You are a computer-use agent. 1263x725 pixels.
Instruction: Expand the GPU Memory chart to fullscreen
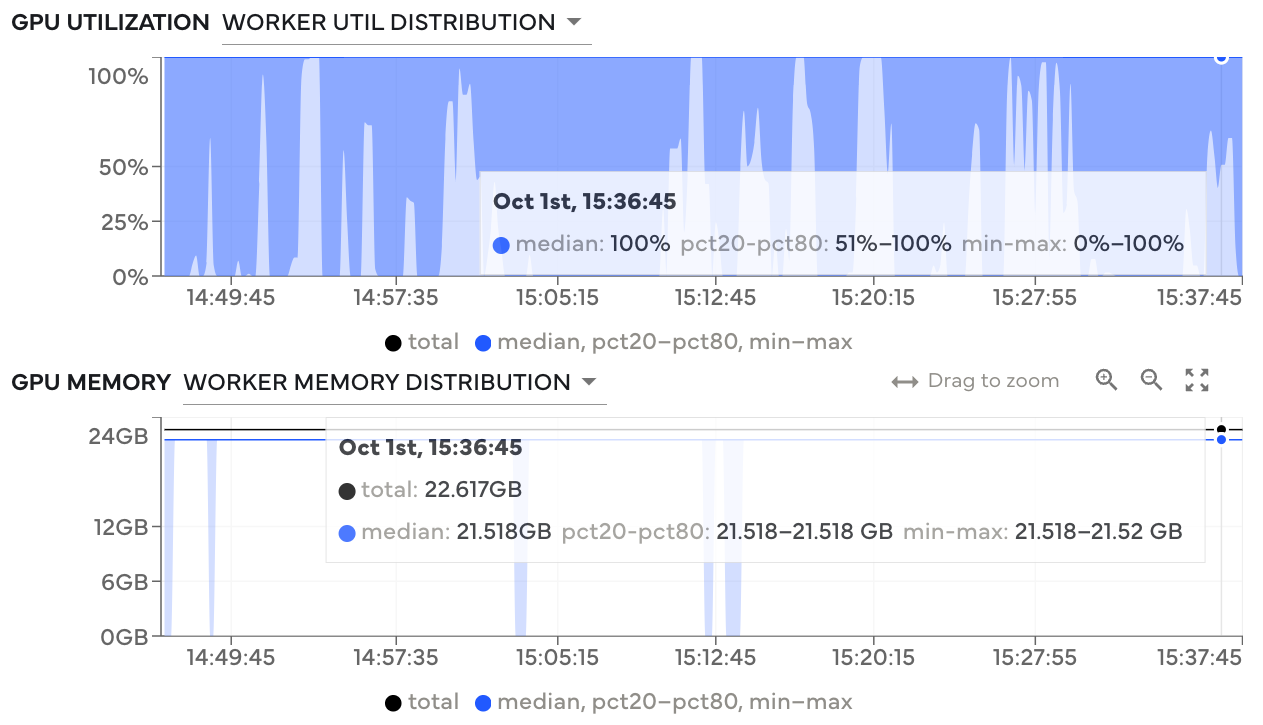tap(1196, 380)
